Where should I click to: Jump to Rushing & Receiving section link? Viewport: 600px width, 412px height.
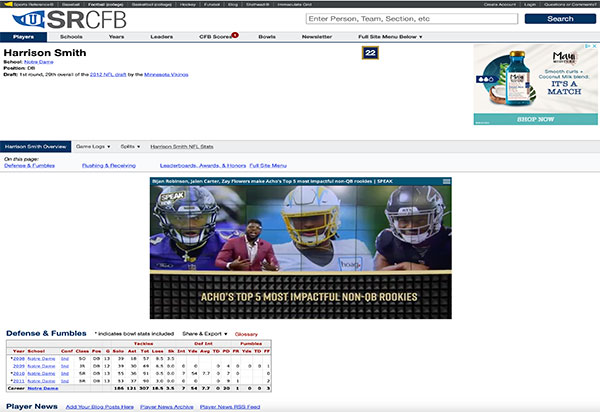(x=109, y=166)
